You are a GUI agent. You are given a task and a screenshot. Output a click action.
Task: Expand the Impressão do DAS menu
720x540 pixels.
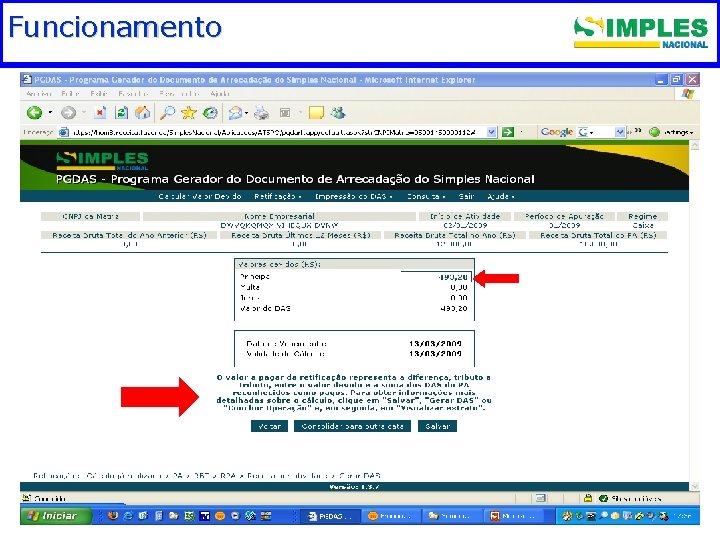354,196
